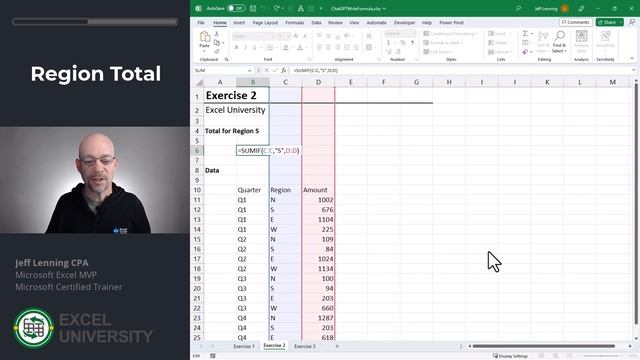The image size is (640, 360).
Task: Open Find & Select magnifier icon
Action: click(x=559, y=42)
